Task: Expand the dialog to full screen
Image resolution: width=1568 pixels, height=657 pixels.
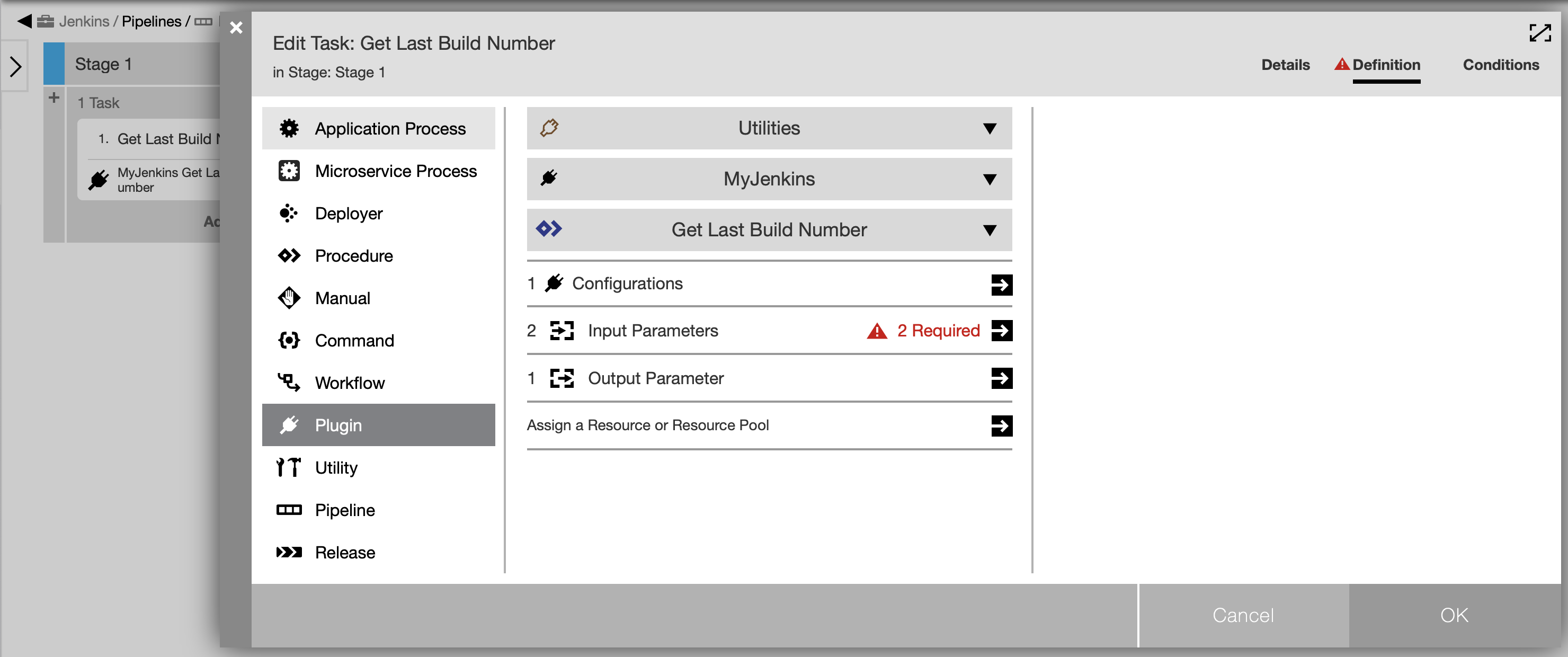Action: tap(1540, 33)
